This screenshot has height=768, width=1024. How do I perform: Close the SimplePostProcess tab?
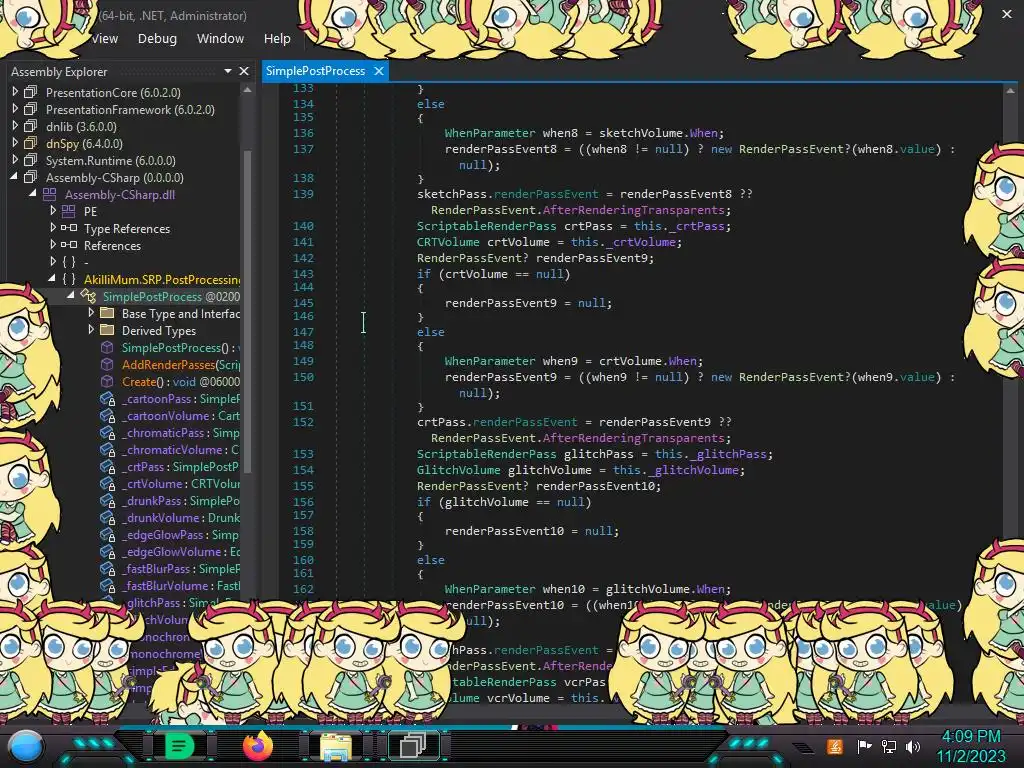[379, 71]
